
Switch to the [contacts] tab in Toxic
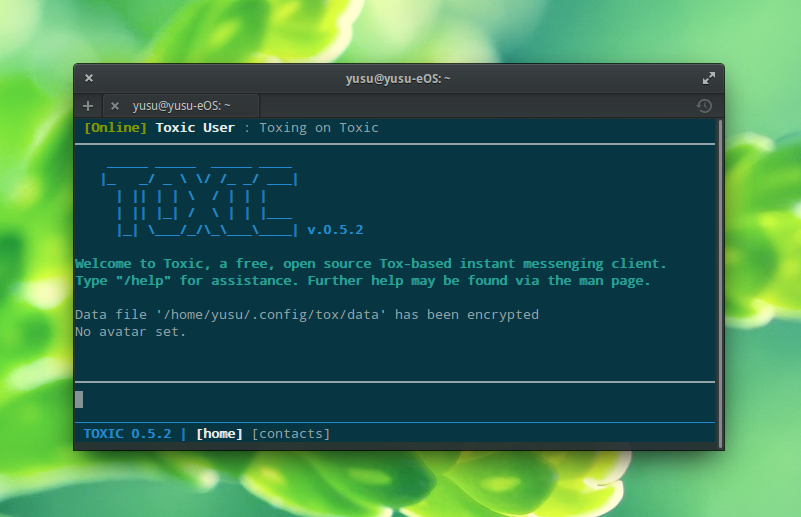291,434
